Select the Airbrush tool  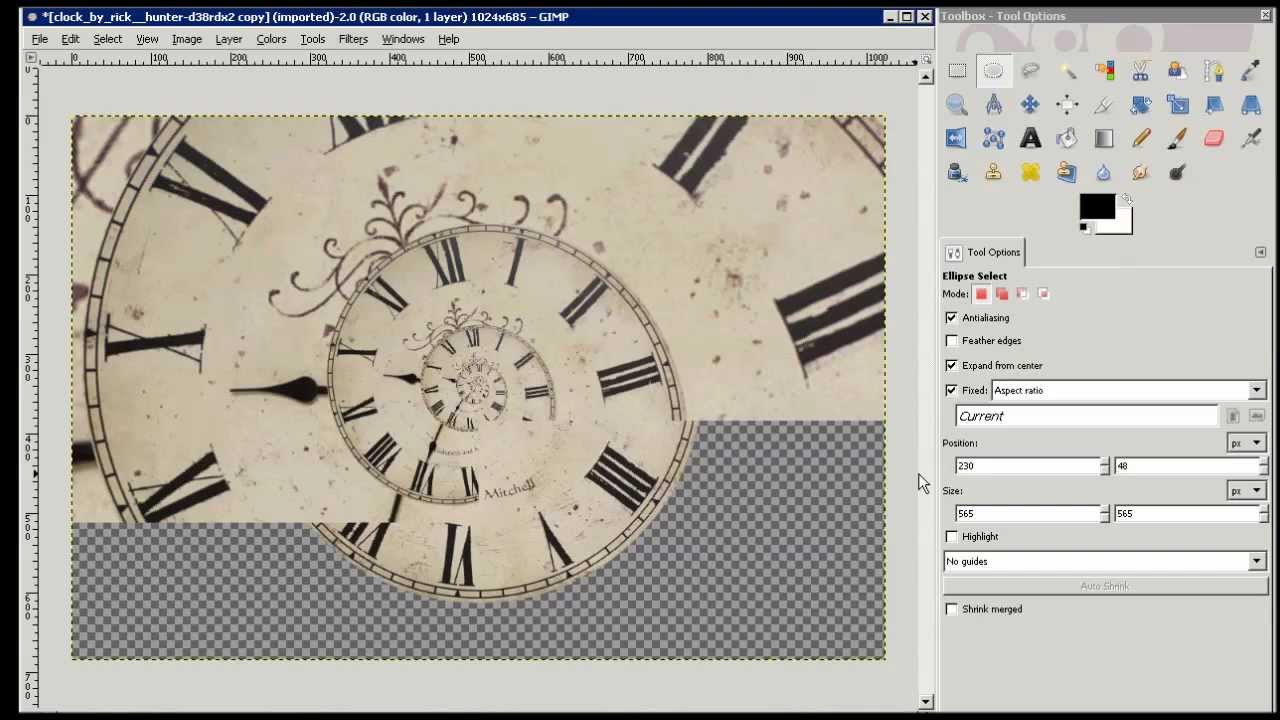point(1250,138)
